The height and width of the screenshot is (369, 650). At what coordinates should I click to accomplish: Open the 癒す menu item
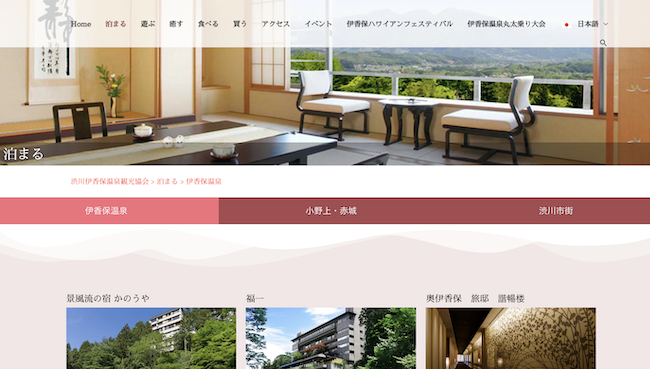click(176, 24)
